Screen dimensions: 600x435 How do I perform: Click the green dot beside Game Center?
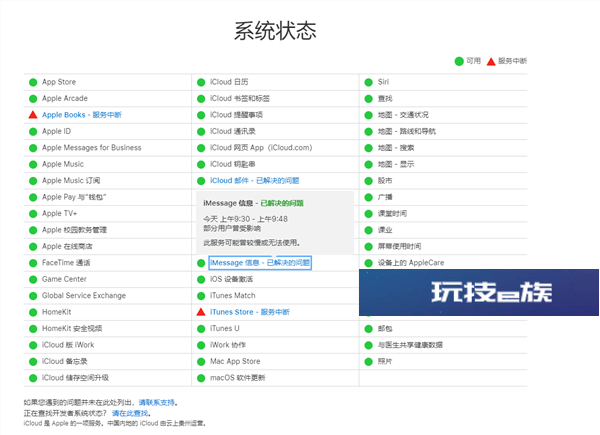pos(33,279)
